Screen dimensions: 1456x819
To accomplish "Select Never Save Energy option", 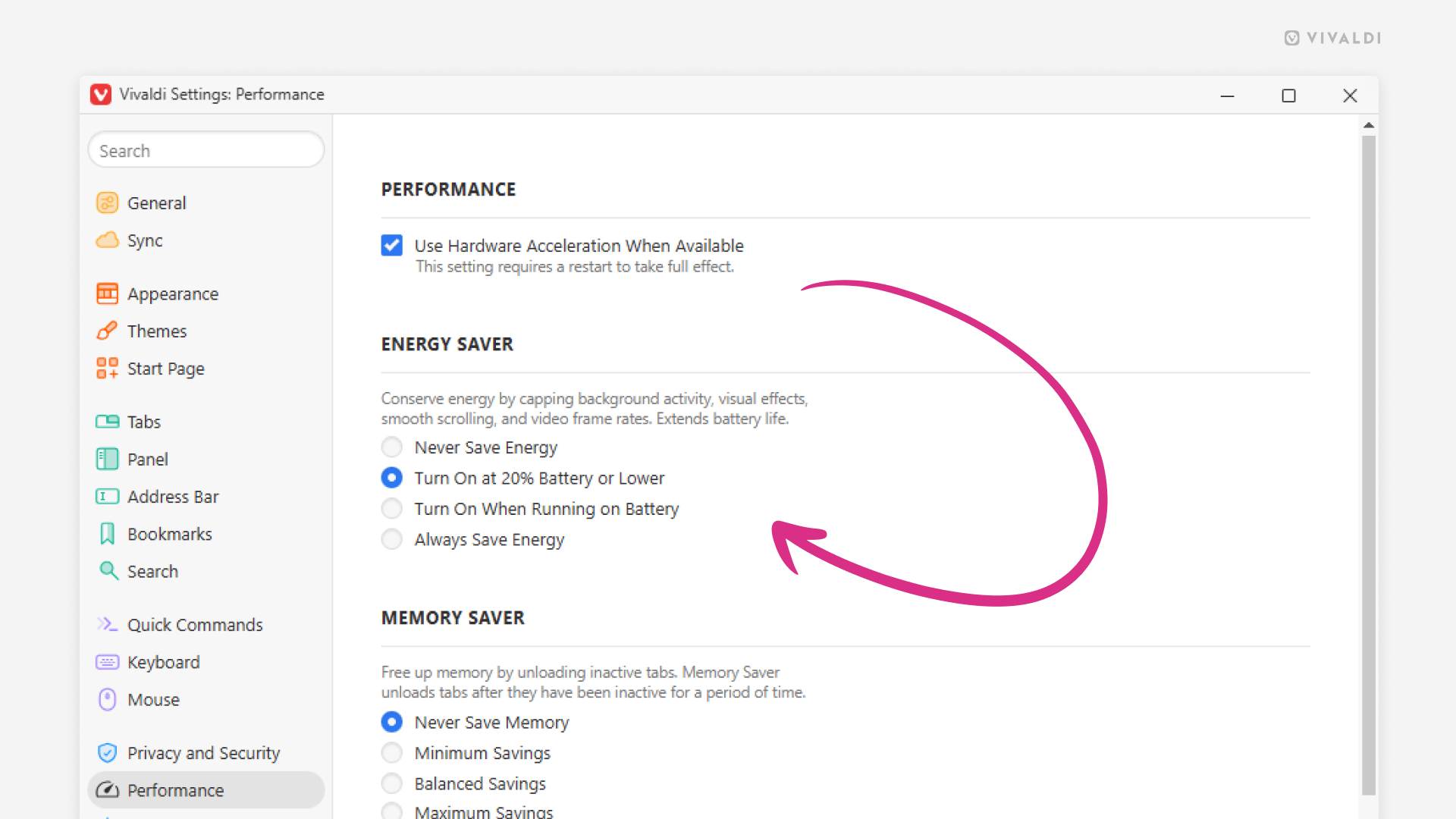I will pyautogui.click(x=391, y=447).
